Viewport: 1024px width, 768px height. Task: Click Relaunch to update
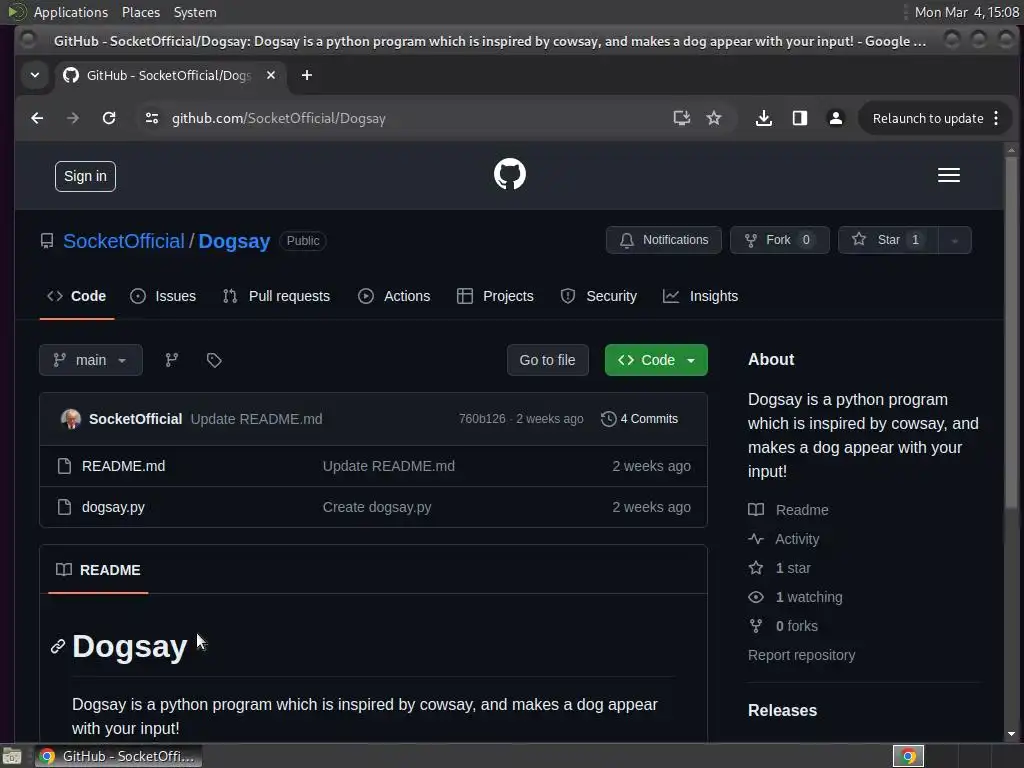click(927, 118)
